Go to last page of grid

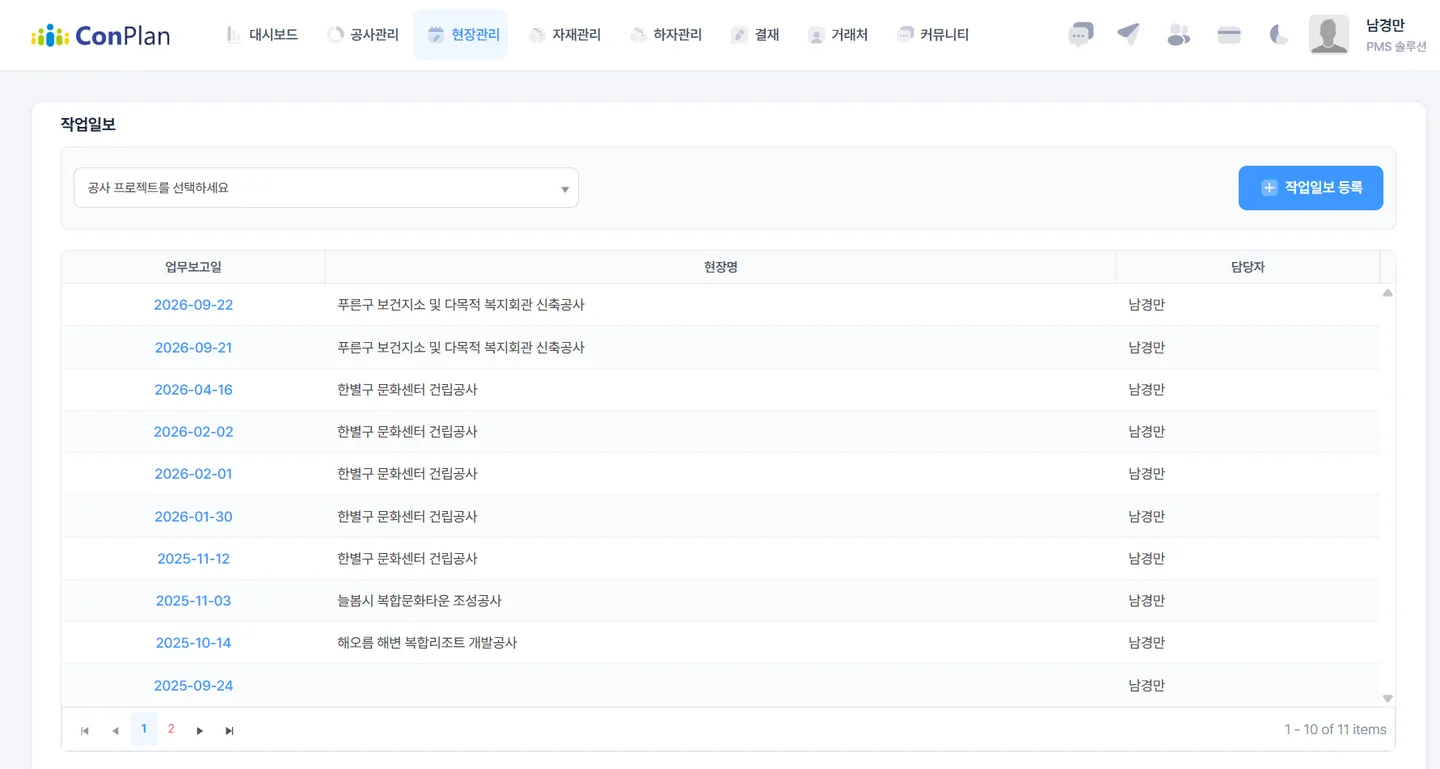coord(230,731)
